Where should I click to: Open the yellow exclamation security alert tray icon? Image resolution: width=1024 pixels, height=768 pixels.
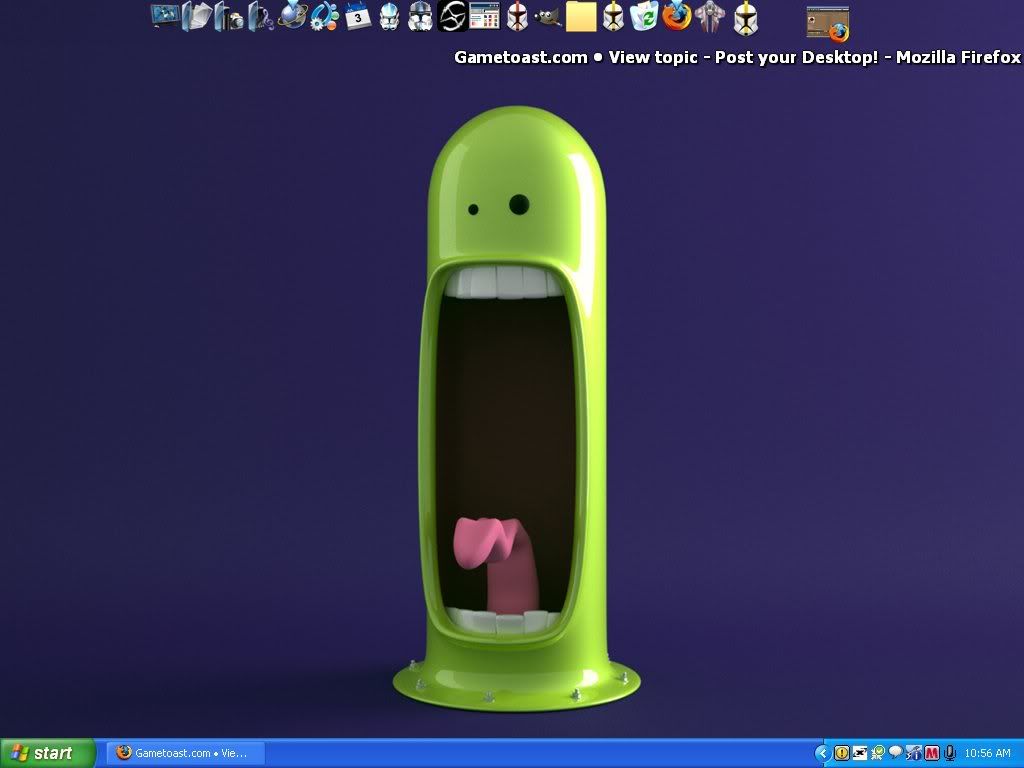tap(842, 753)
